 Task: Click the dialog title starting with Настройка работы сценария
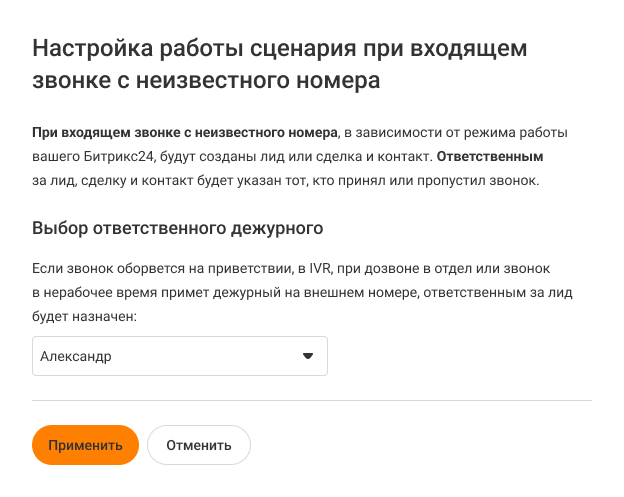tap(280, 49)
